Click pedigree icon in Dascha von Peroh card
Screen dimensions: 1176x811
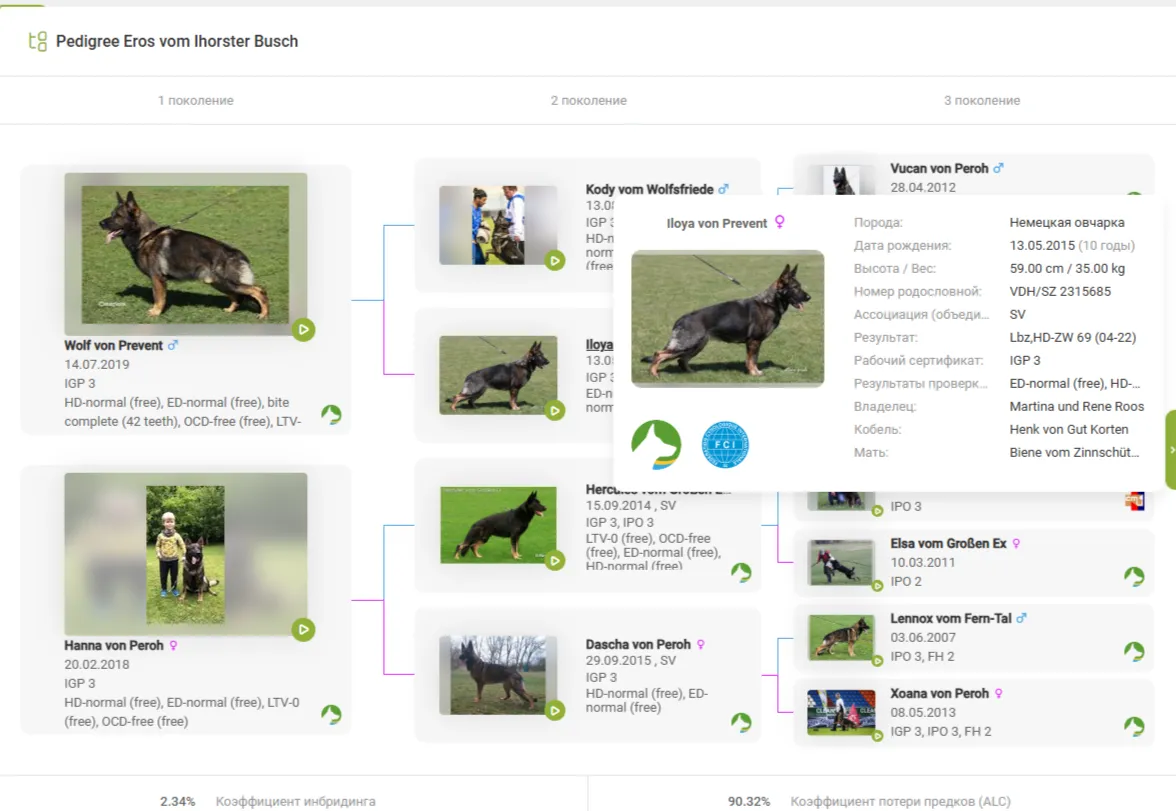point(741,722)
